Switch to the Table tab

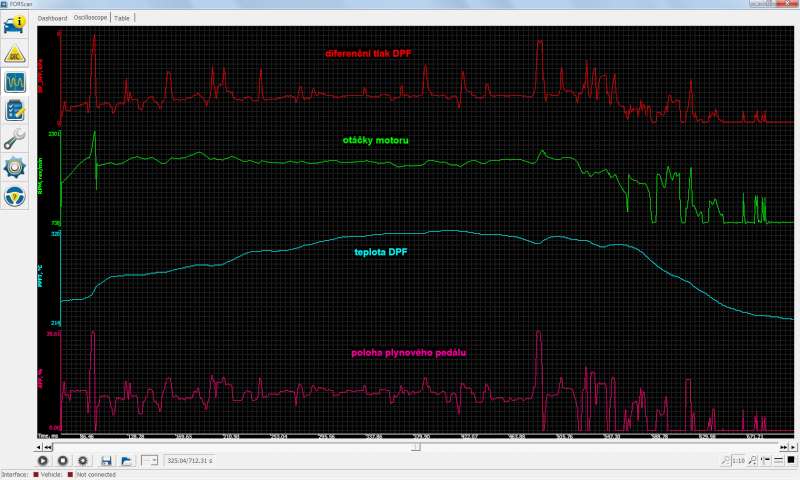point(121,18)
